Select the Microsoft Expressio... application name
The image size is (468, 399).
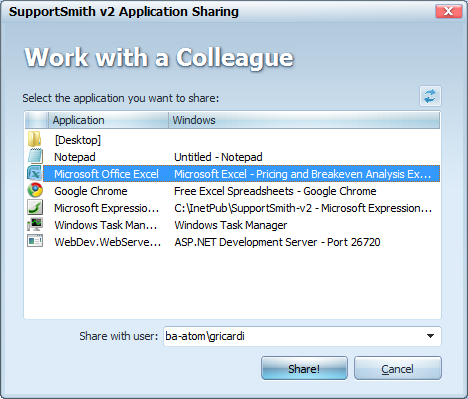click(x=107, y=208)
